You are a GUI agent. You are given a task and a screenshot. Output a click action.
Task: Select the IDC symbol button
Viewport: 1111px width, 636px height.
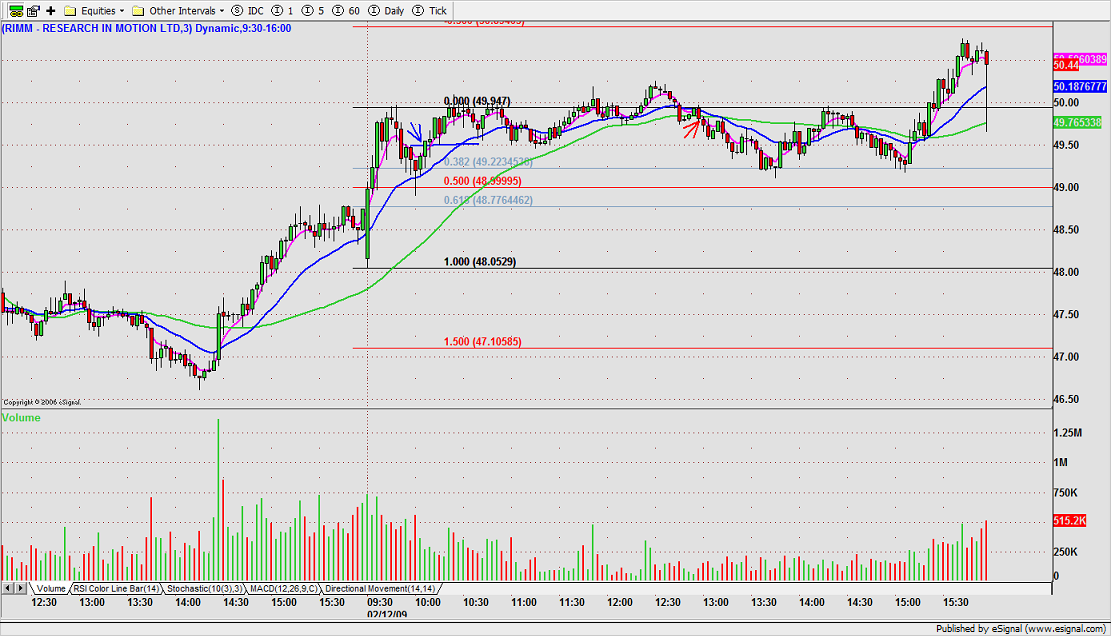[x=248, y=11]
